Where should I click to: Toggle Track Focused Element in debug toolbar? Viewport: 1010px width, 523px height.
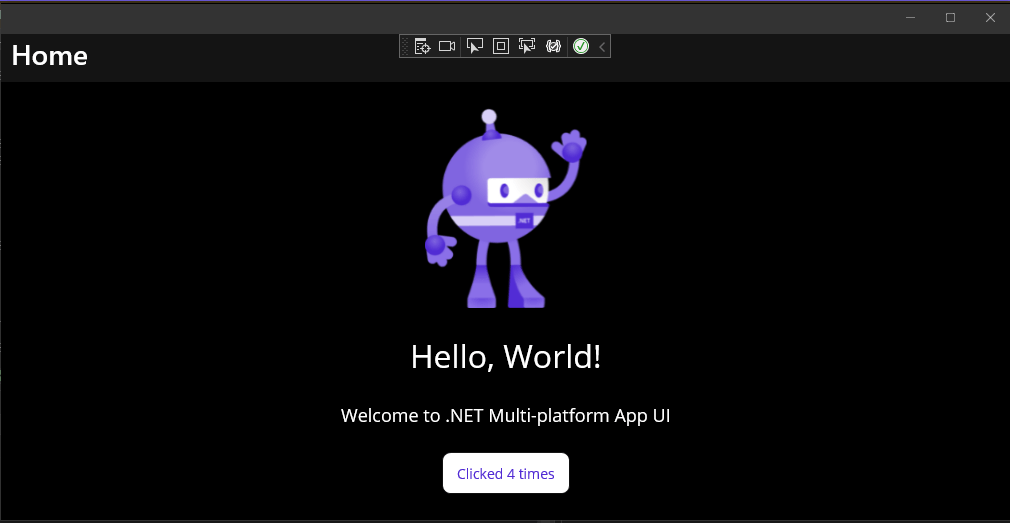(527, 46)
